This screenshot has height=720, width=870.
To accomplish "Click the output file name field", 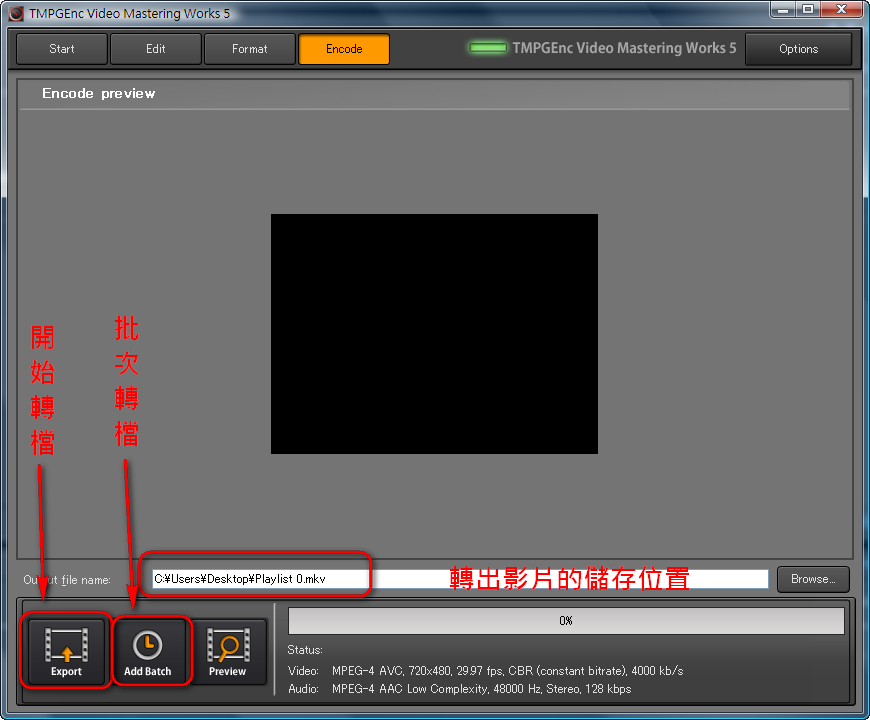I will coord(460,579).
